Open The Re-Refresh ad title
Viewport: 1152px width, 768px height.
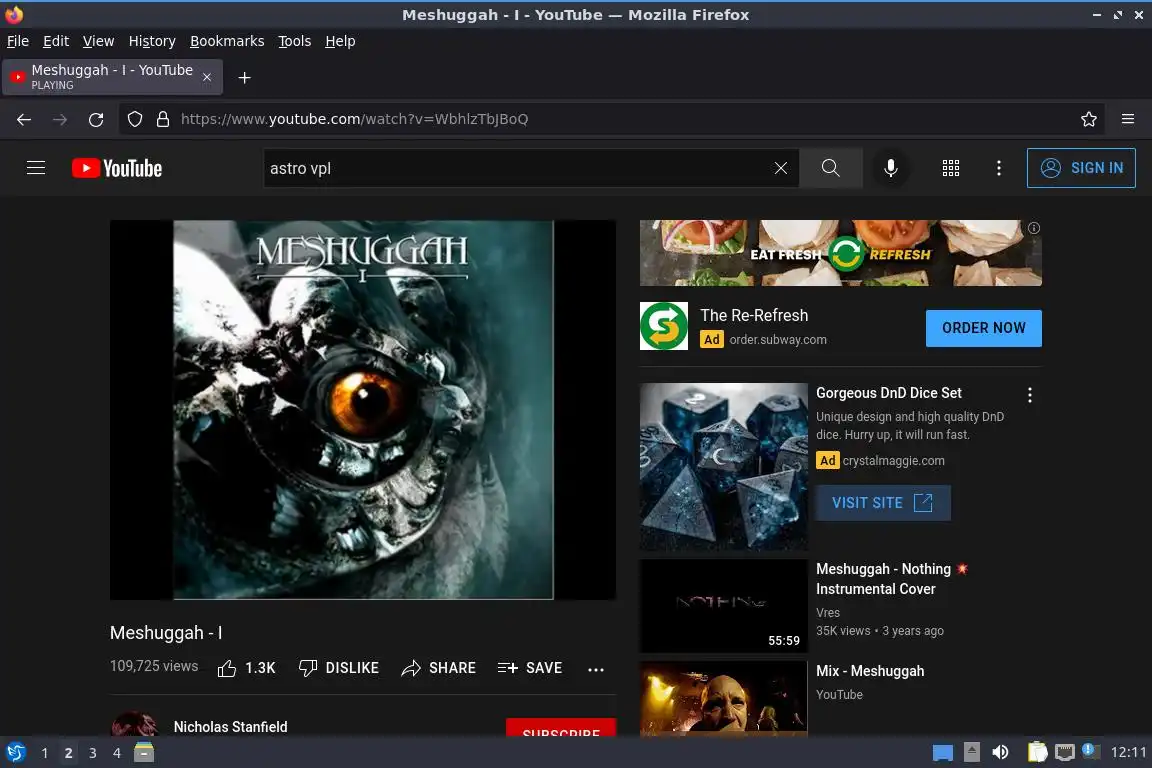754,315
